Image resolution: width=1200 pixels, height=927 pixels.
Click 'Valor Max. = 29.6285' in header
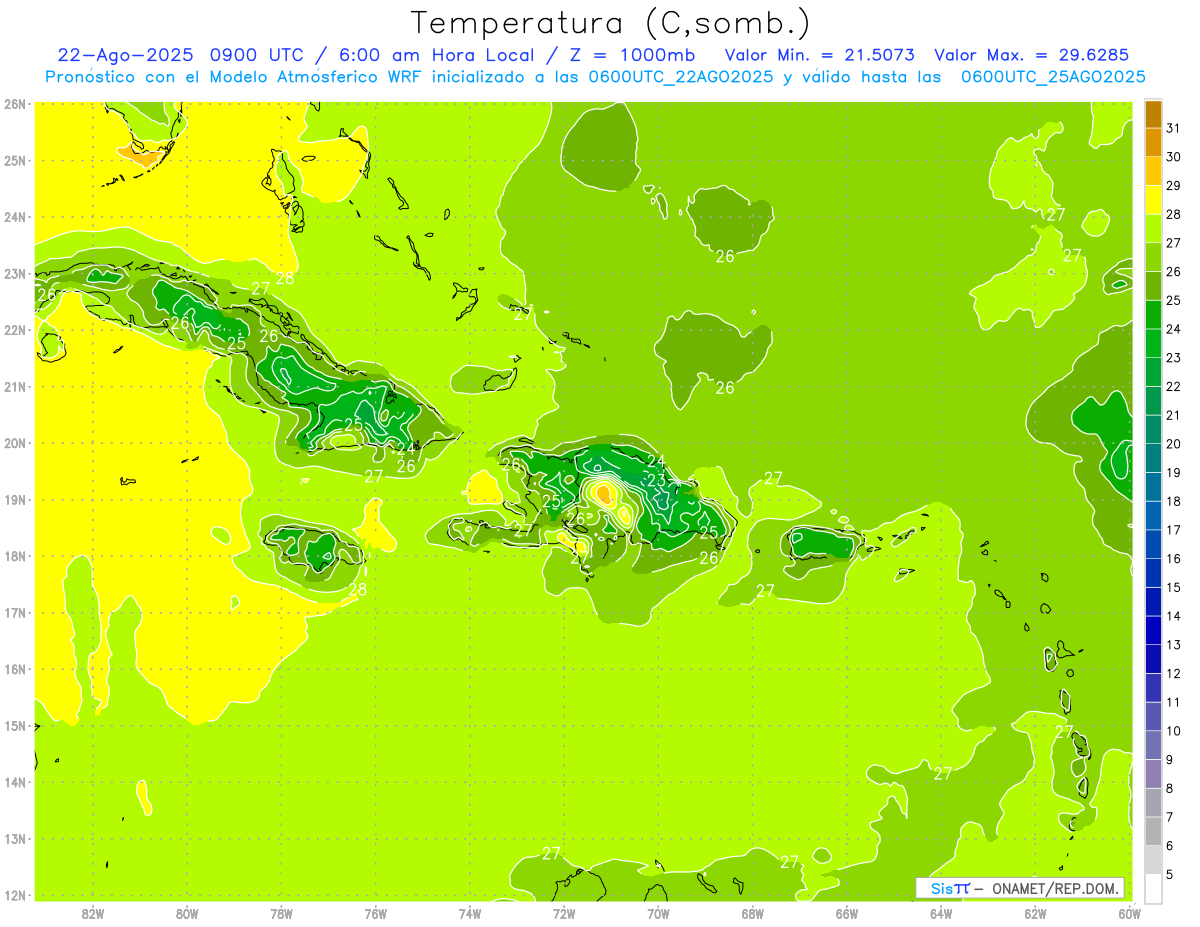point(1032,55)
